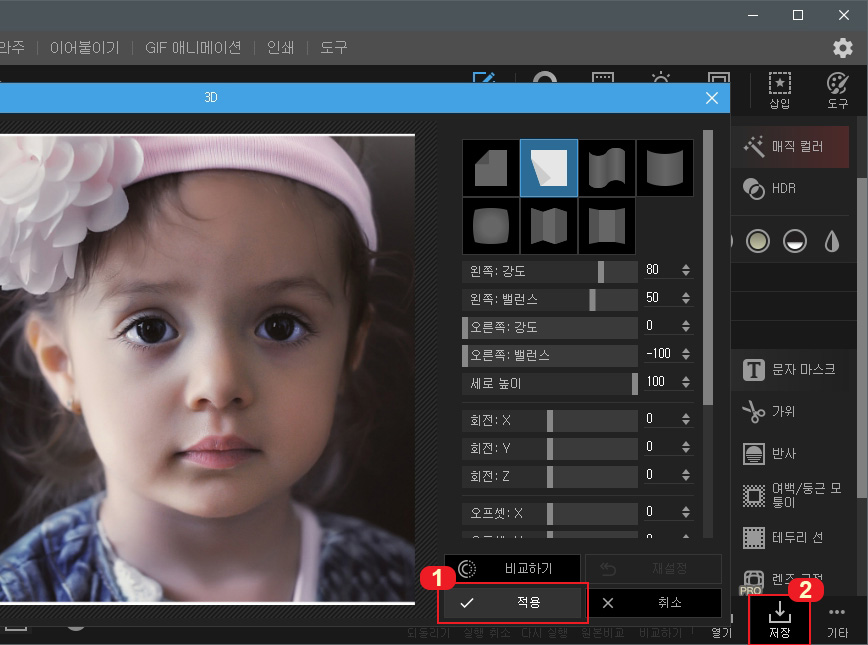Click the 비교하기 button in 3D dialog
The width and height of the screenshot is (868, 645).
click(x=513, y=569)
